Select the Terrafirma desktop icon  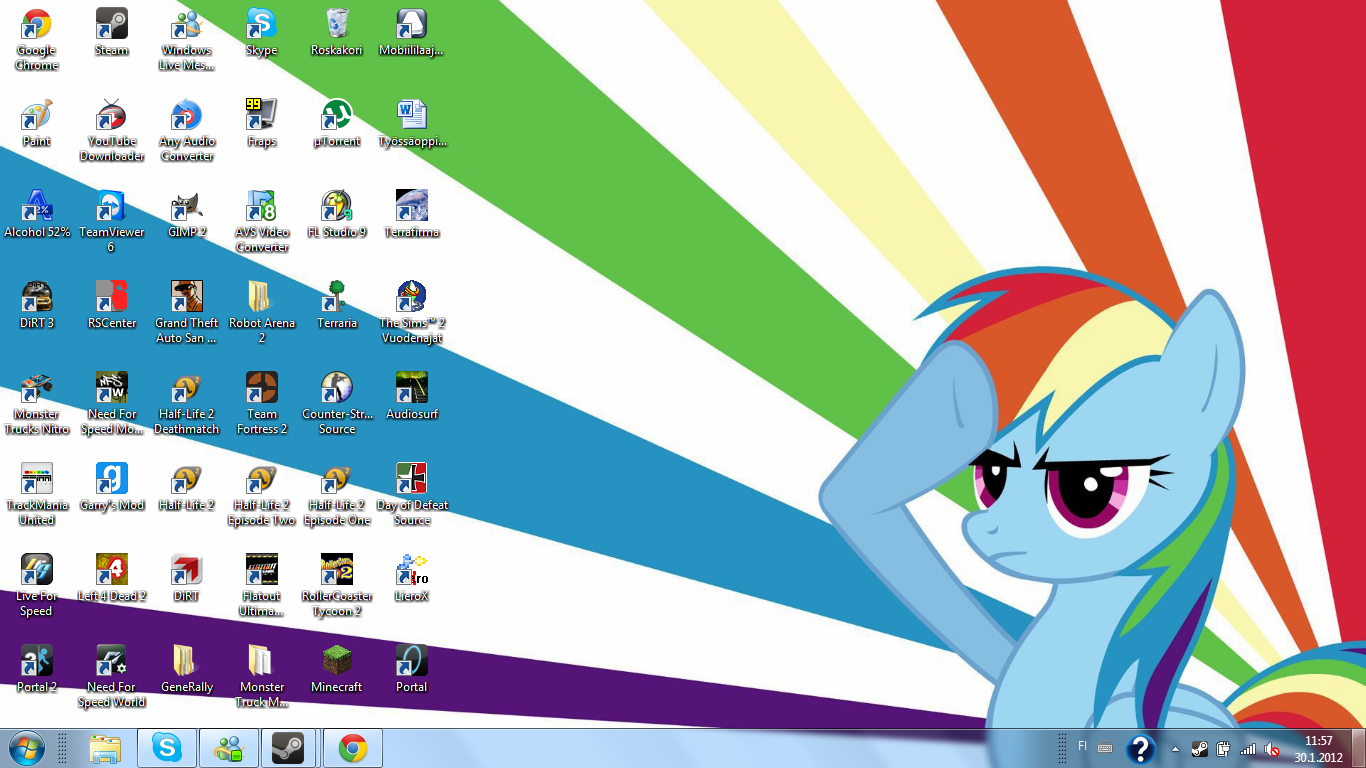(x=412, y=215)
